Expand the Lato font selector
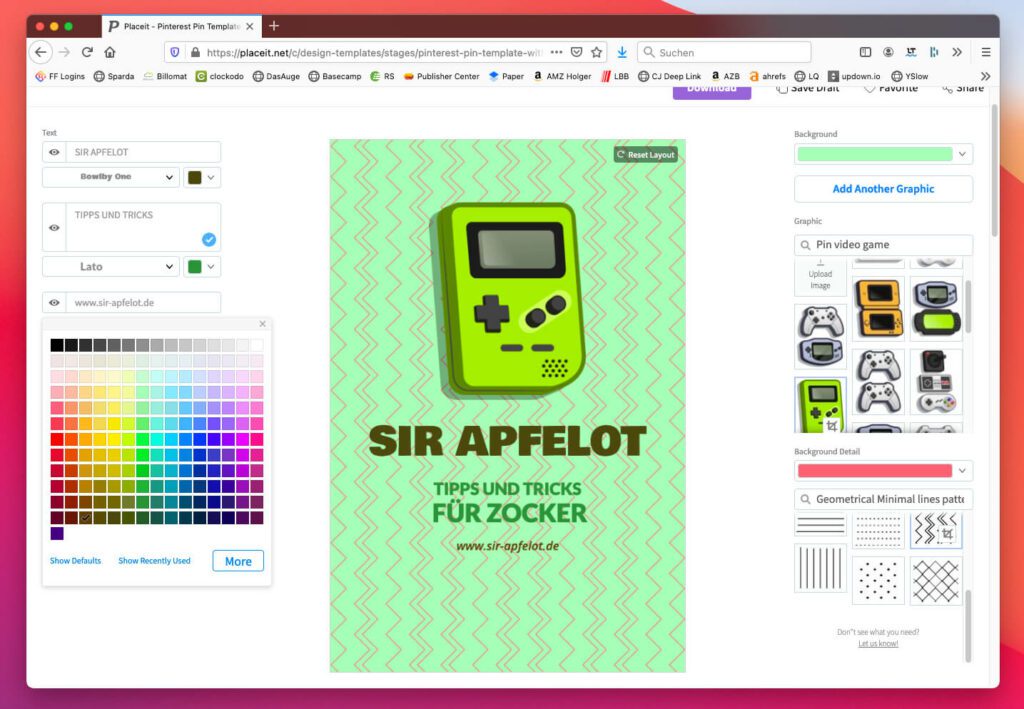Image resolution: width=1024 pixels, height=709 pixels. (110, 266)
